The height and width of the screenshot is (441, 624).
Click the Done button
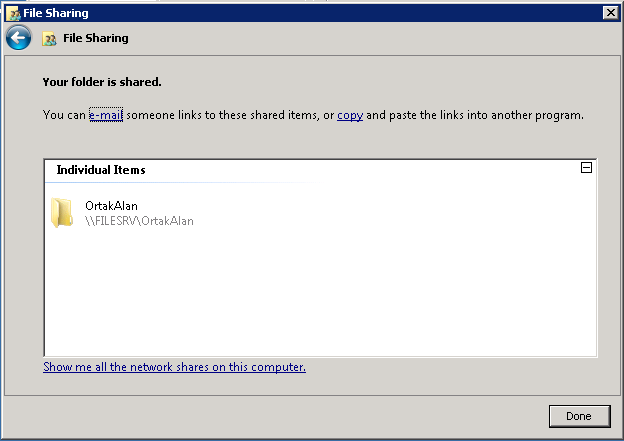[x=579, y=416]
